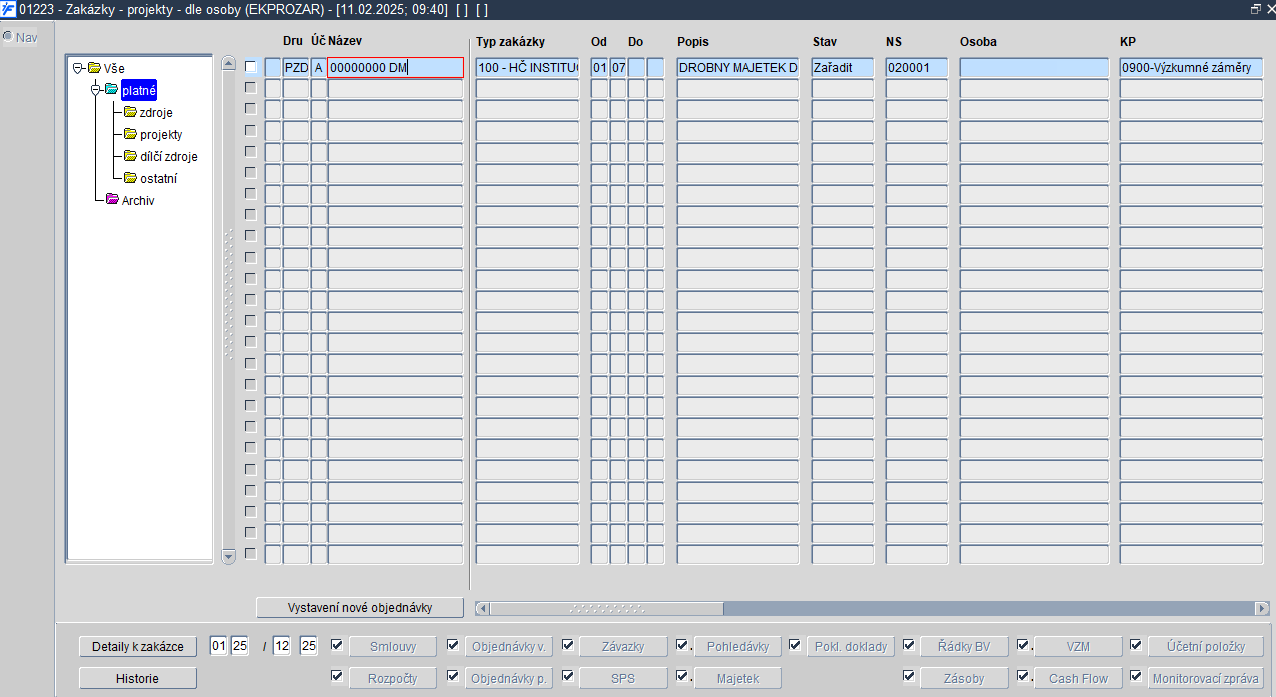1276x697 pixels.
Task: Click the Zásoby button
Action: (x=964, y=678)
